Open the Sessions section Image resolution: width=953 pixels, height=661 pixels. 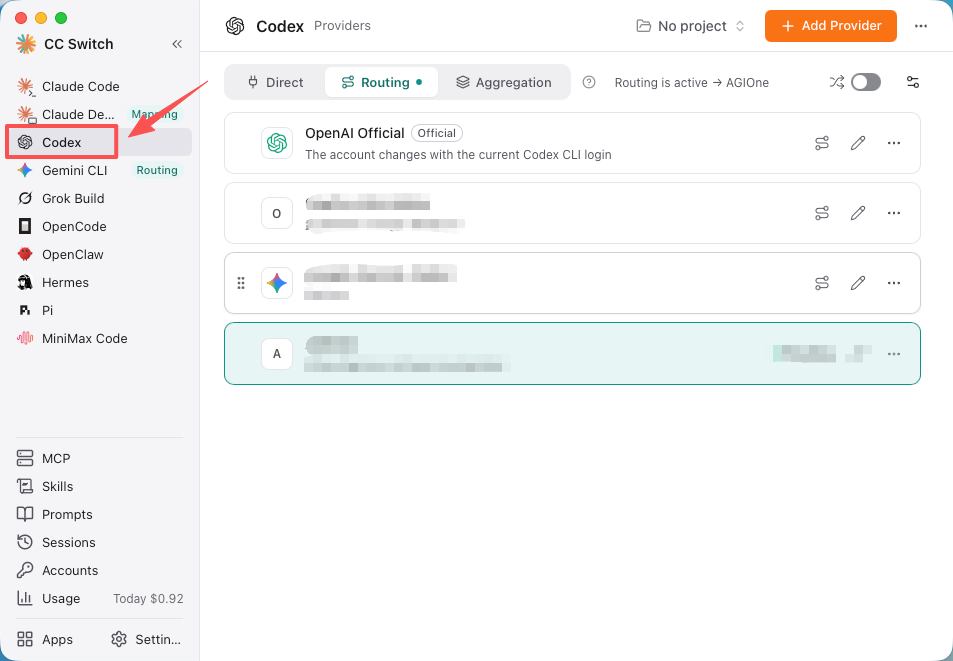point(99,542)
